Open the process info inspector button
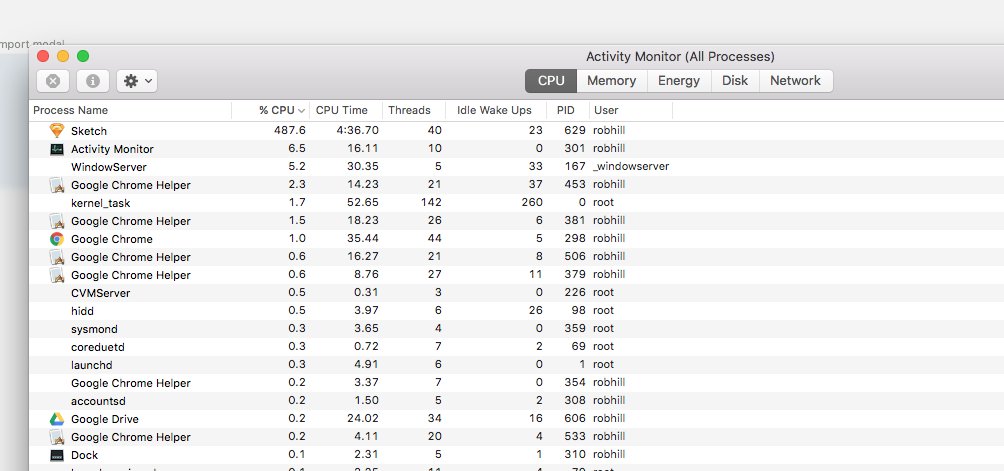This screenshot has width=1004, height=471. (x=93, y=81)
